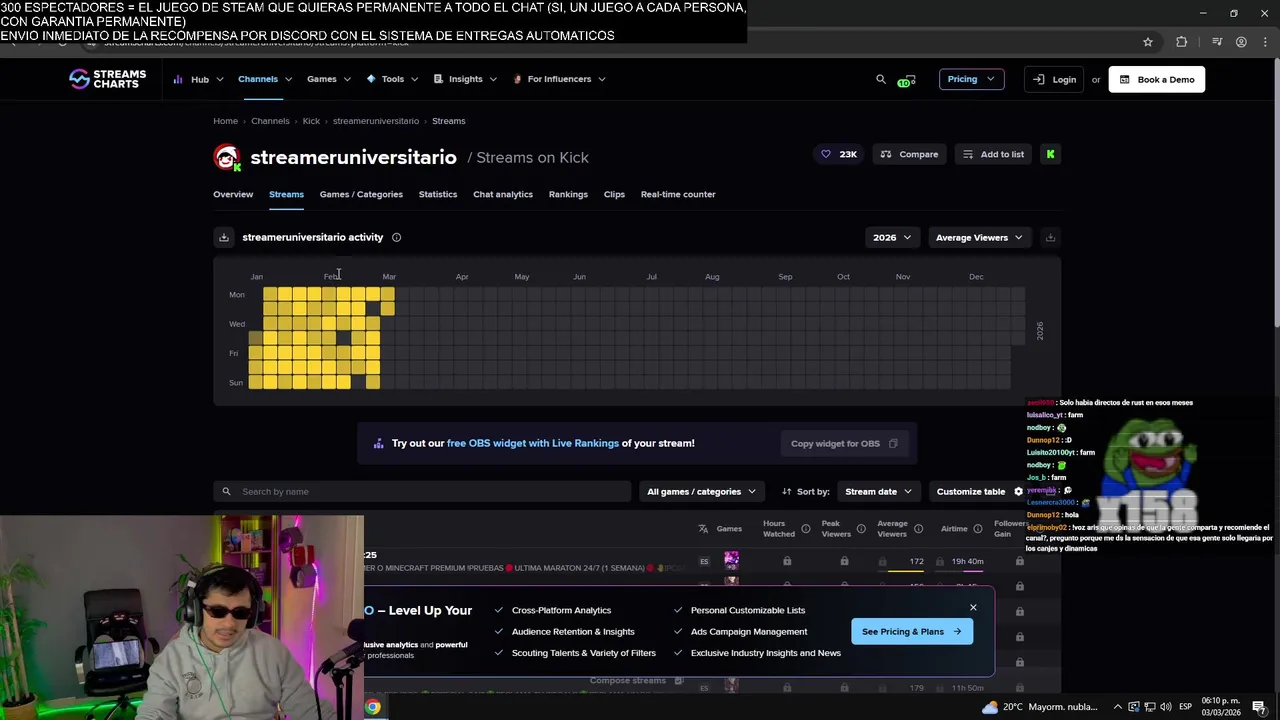Expand the system tray hidden icons chevron

click(1118, 707)
